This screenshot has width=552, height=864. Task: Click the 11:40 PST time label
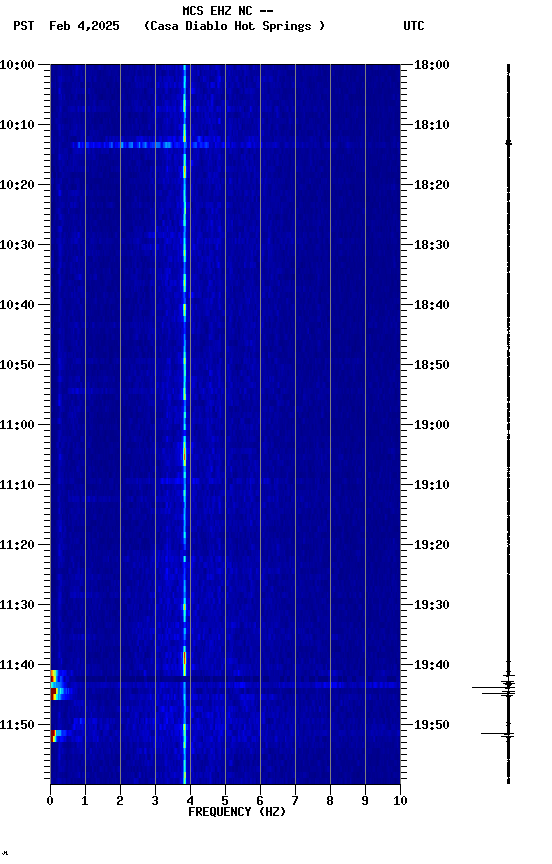(17, 666)
